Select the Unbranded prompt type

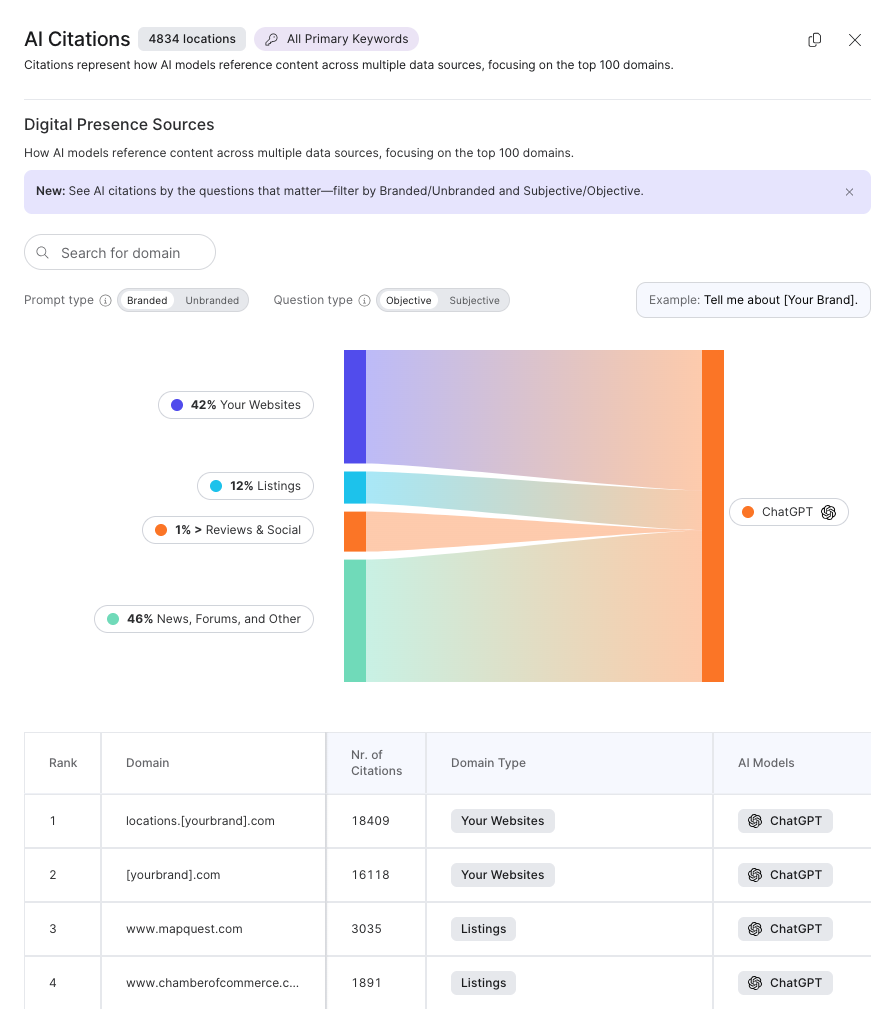(x=212, y=301)
